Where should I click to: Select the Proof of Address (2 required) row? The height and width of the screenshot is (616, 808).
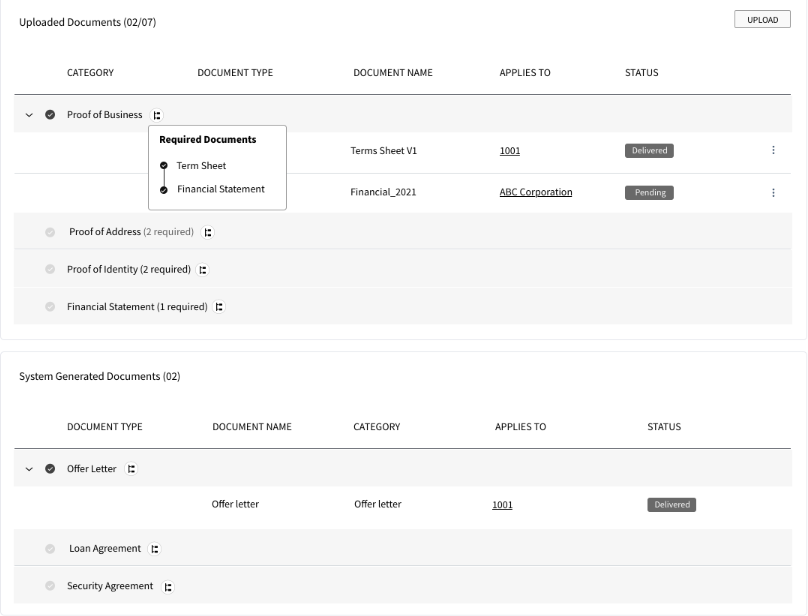pos(403,232)
